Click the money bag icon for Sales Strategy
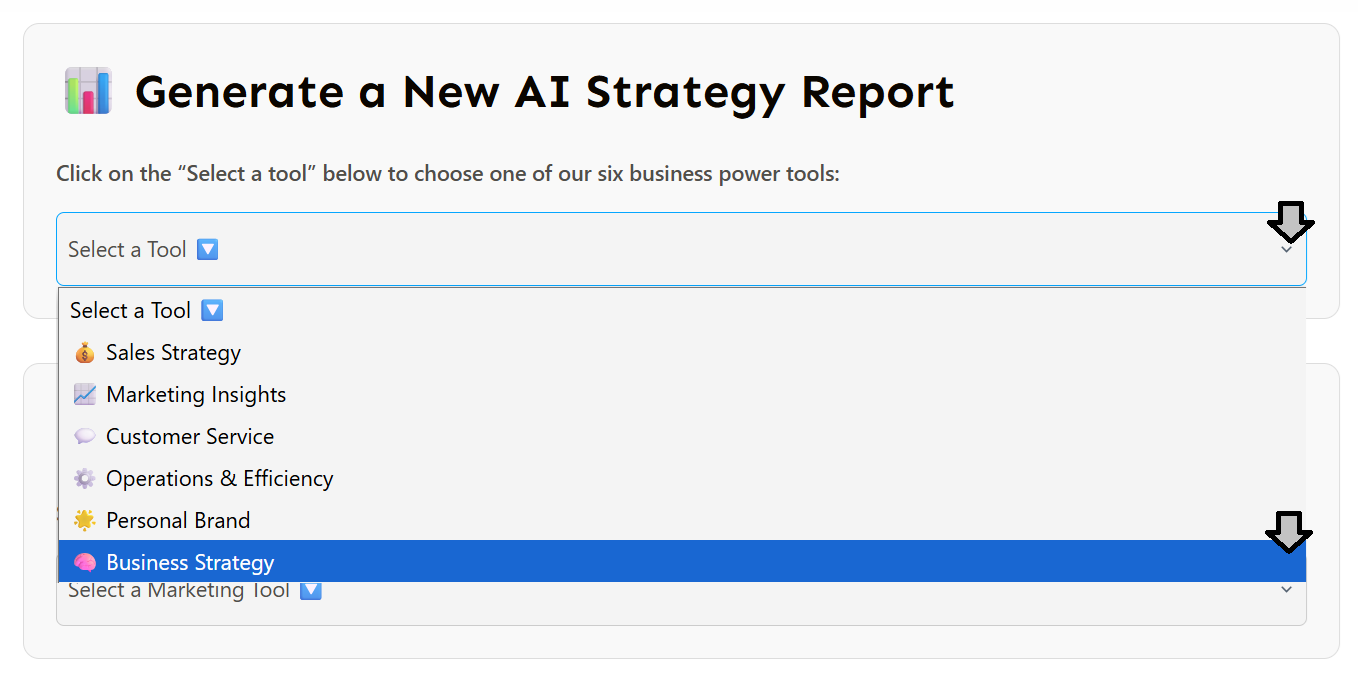This screenshot has height=680, width=1358. (85, 353)
